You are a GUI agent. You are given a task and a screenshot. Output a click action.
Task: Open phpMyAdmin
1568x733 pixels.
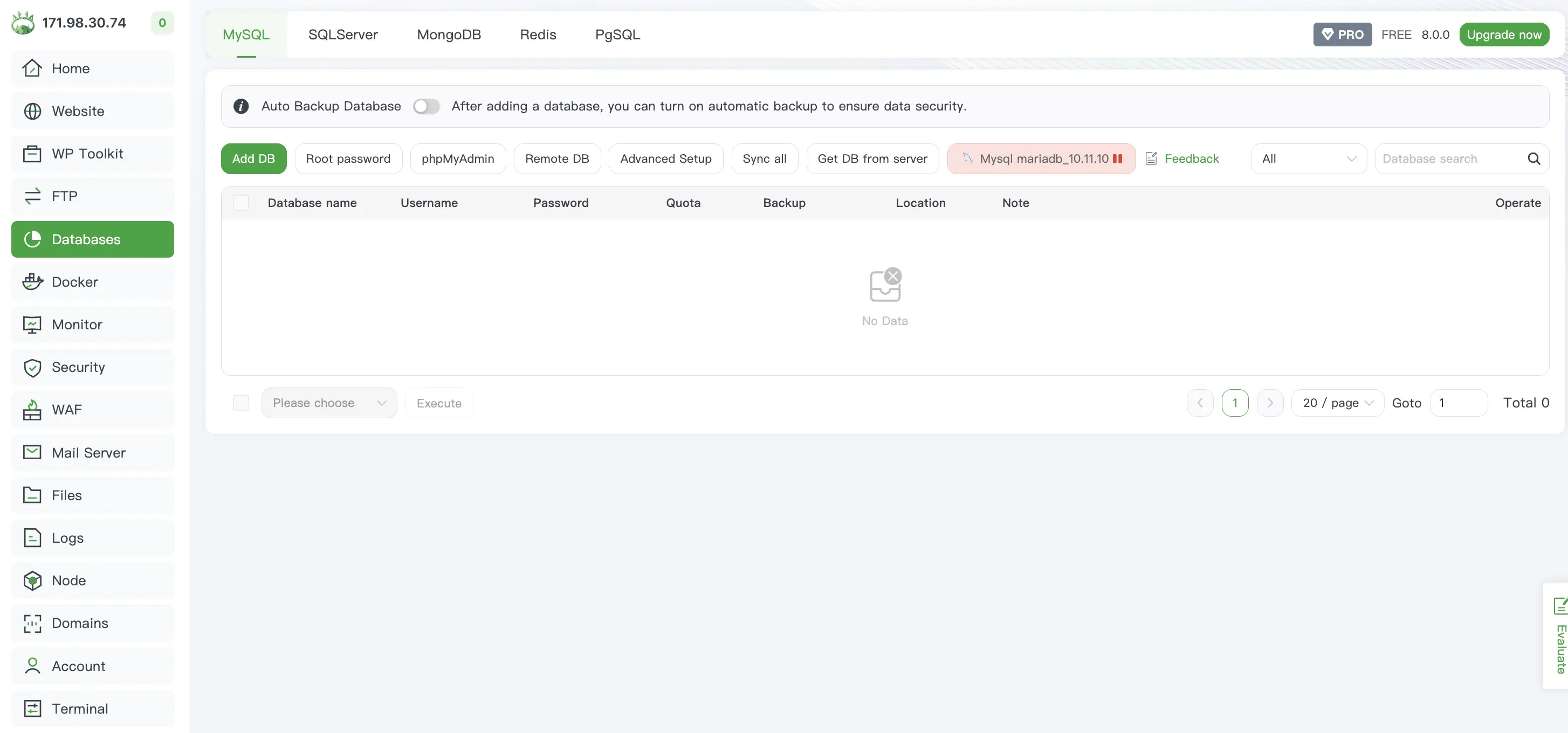(x=458, y=158)
